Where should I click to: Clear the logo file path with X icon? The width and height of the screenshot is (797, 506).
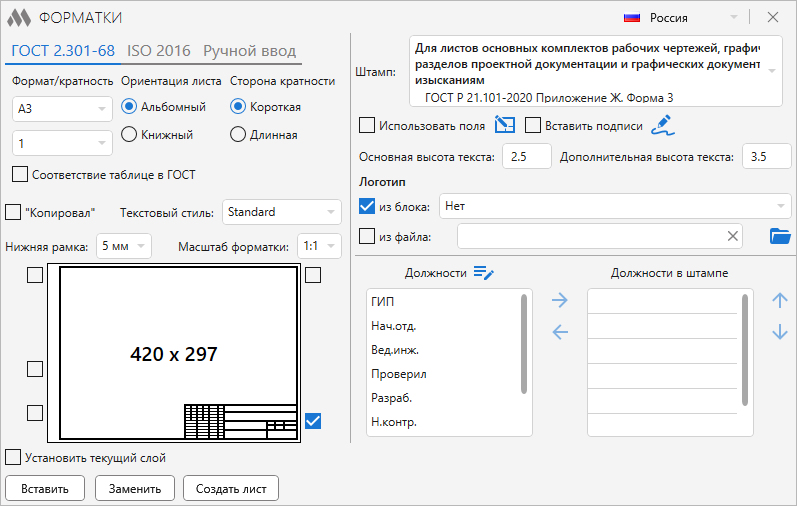click(732, 236)
